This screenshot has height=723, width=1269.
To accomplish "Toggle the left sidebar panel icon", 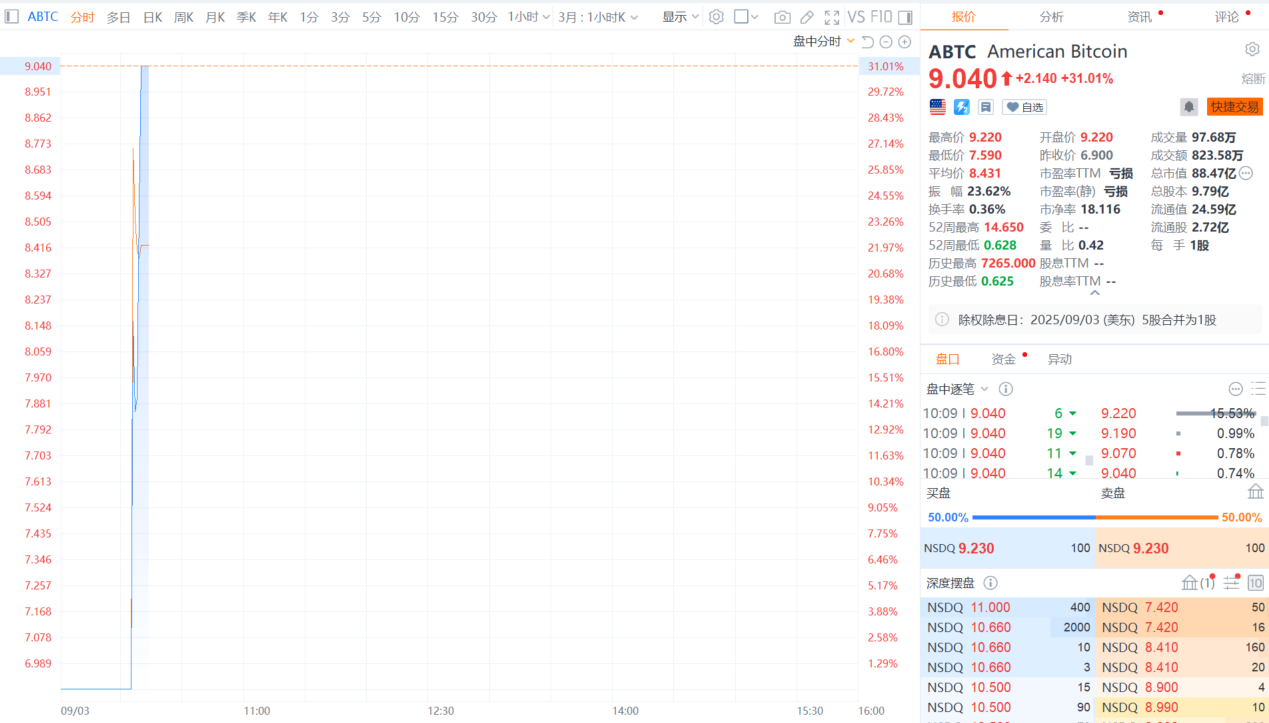I will 12,17.
